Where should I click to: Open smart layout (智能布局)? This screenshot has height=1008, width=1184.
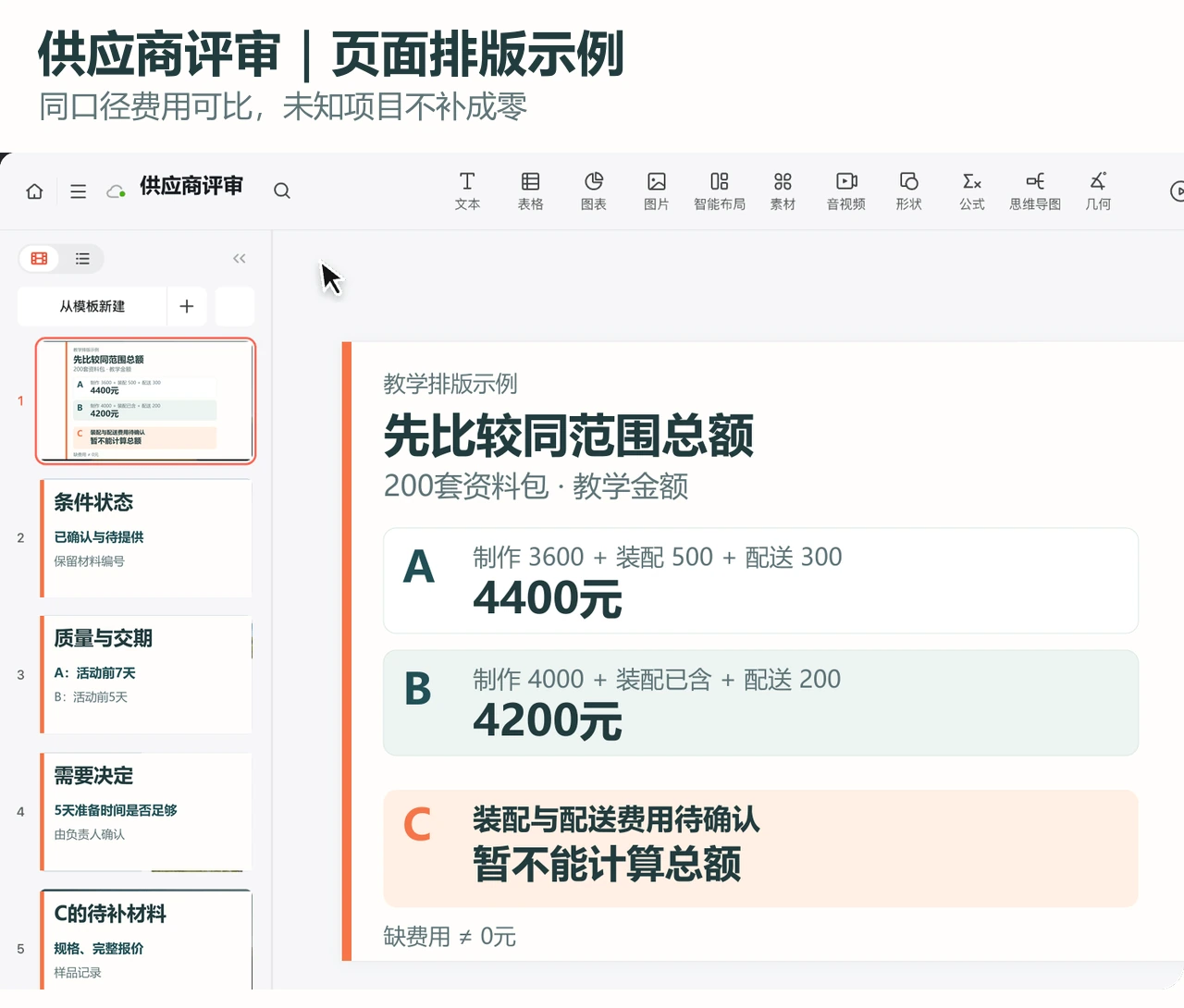point(720,191)
